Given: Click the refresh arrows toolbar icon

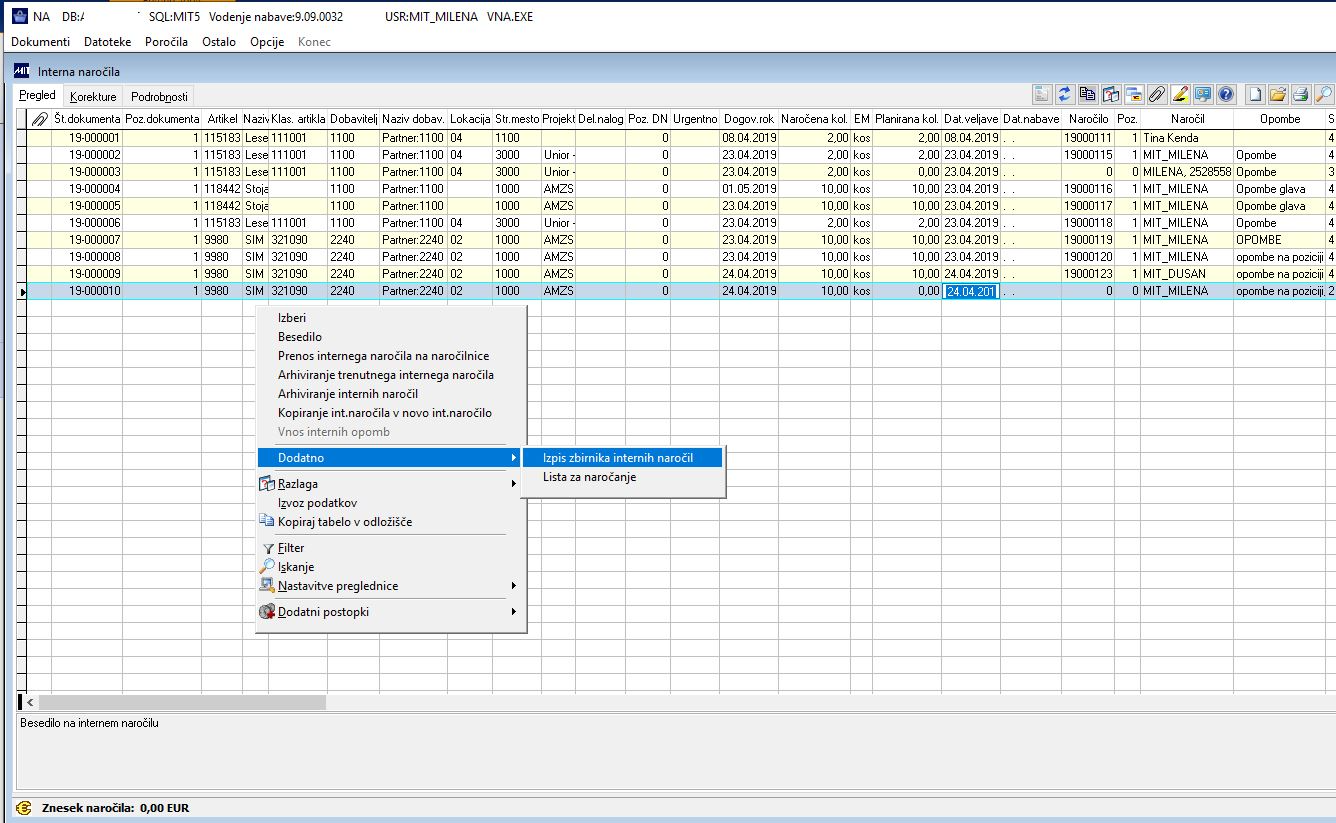Looking at the screenshot, I should pyautogui.click(x=1065, y=95).
